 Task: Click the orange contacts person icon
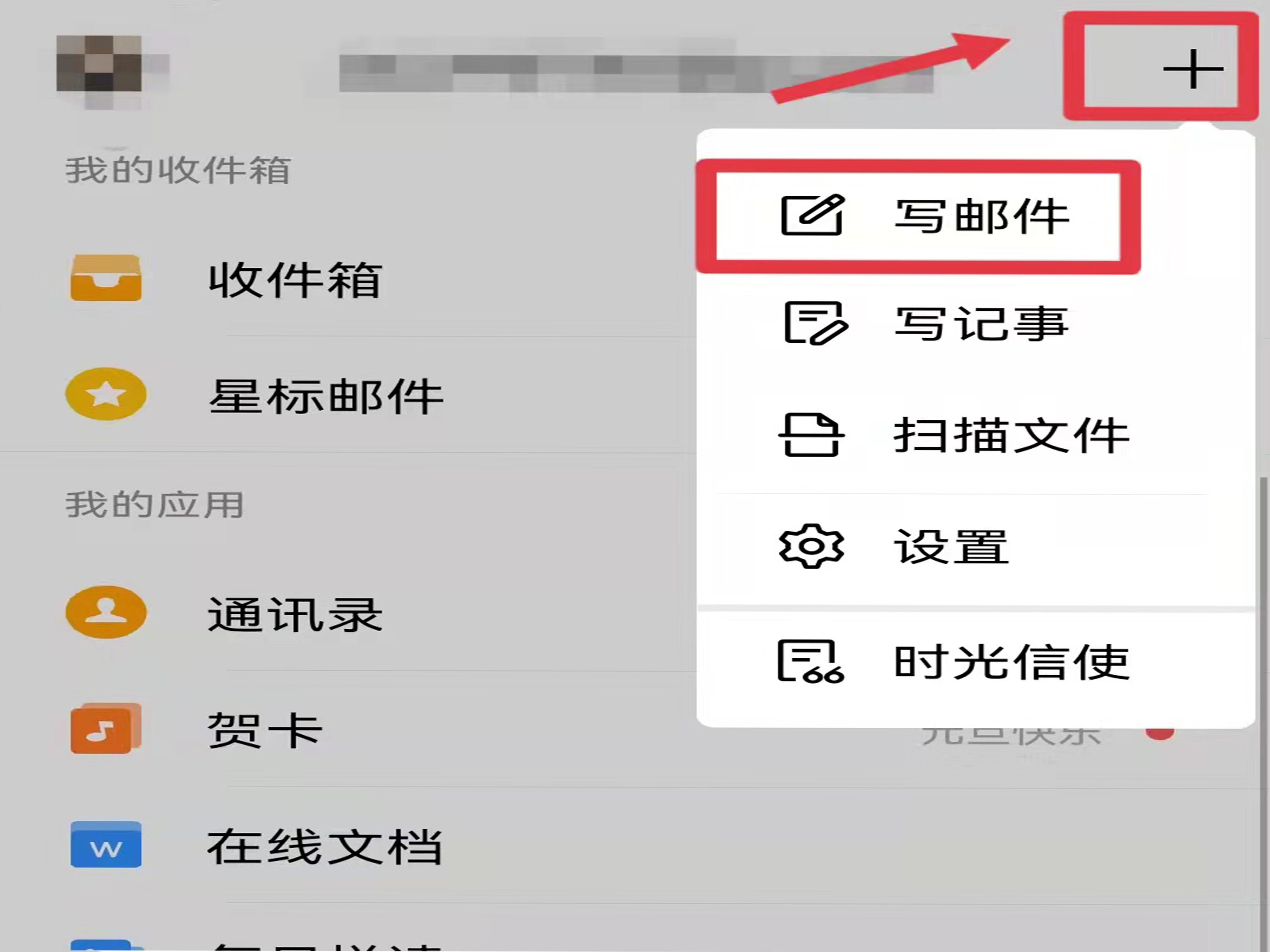(x=106, y=612)
